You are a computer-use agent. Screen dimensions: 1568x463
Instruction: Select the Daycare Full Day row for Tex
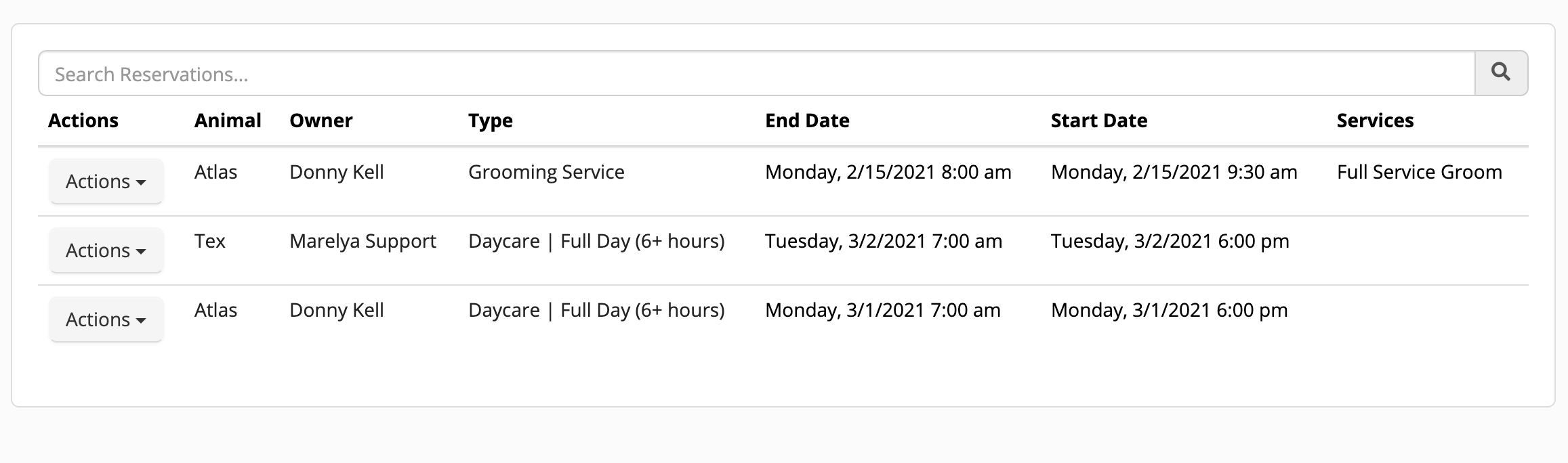(x=596, y=241)
